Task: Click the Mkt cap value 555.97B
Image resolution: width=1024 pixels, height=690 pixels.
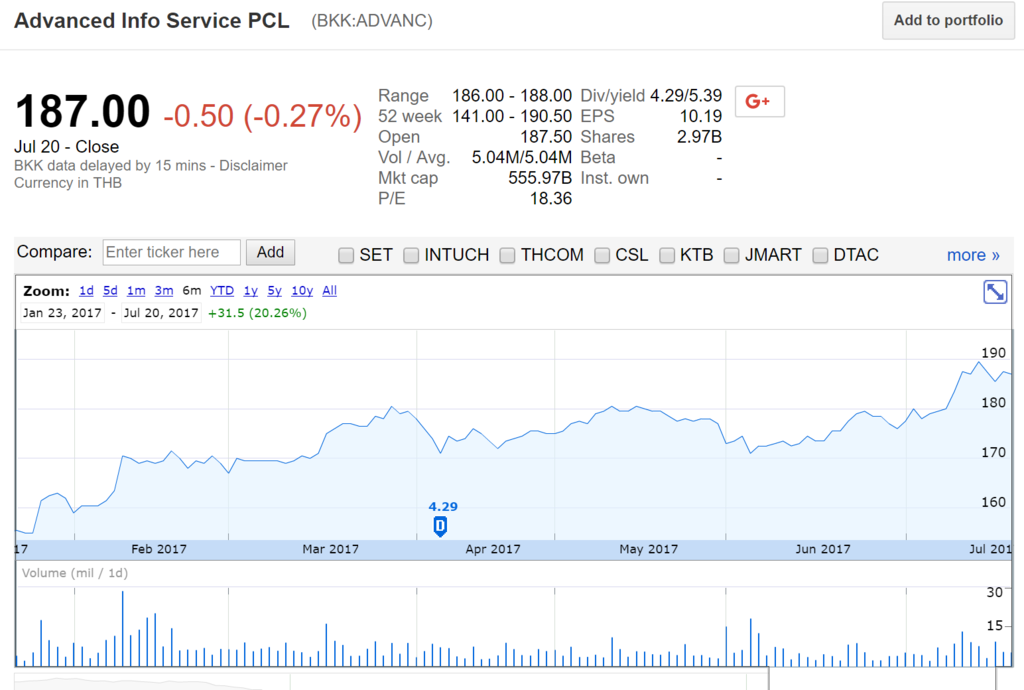Action: [x=539, y=178]
